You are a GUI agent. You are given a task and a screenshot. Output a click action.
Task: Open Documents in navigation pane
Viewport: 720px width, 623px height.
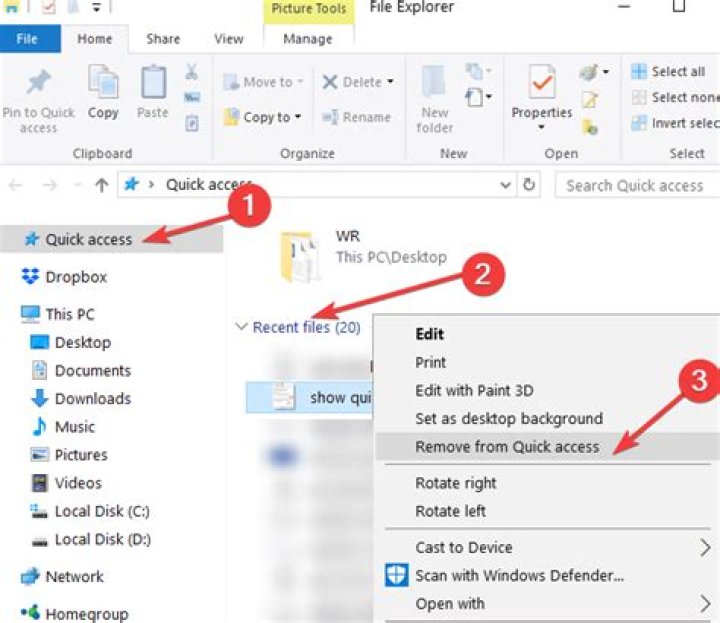[82, 370]
